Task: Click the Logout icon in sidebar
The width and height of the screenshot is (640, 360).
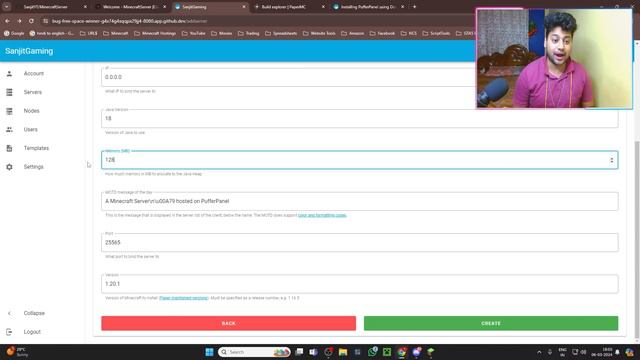Action: [9, 332]
